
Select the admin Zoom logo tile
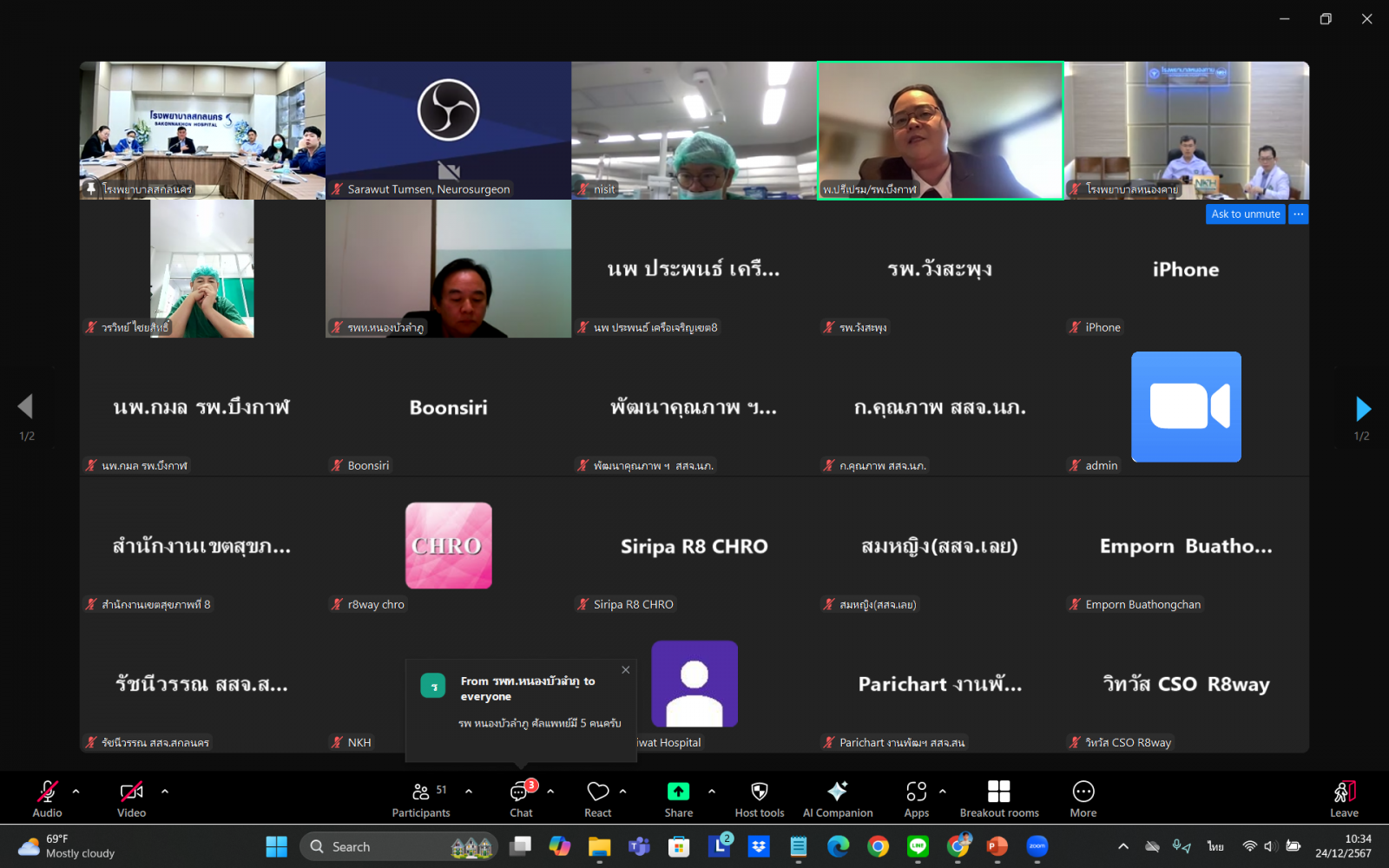pos(1186,407)
